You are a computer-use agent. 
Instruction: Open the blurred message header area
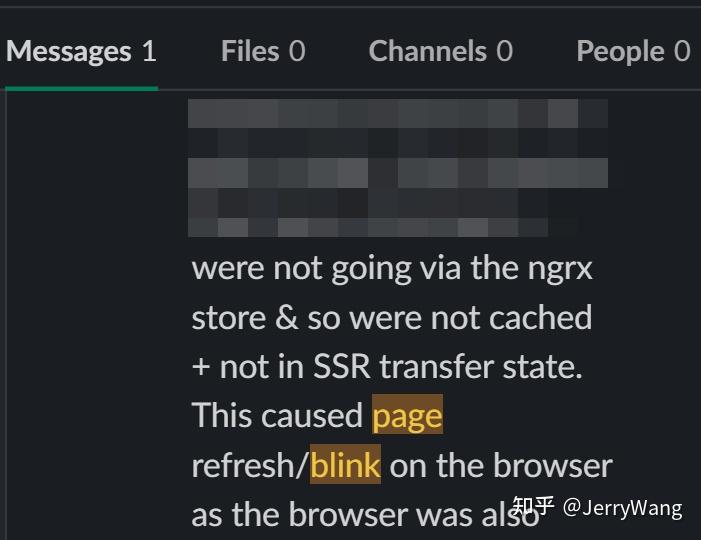click(398, 168)
